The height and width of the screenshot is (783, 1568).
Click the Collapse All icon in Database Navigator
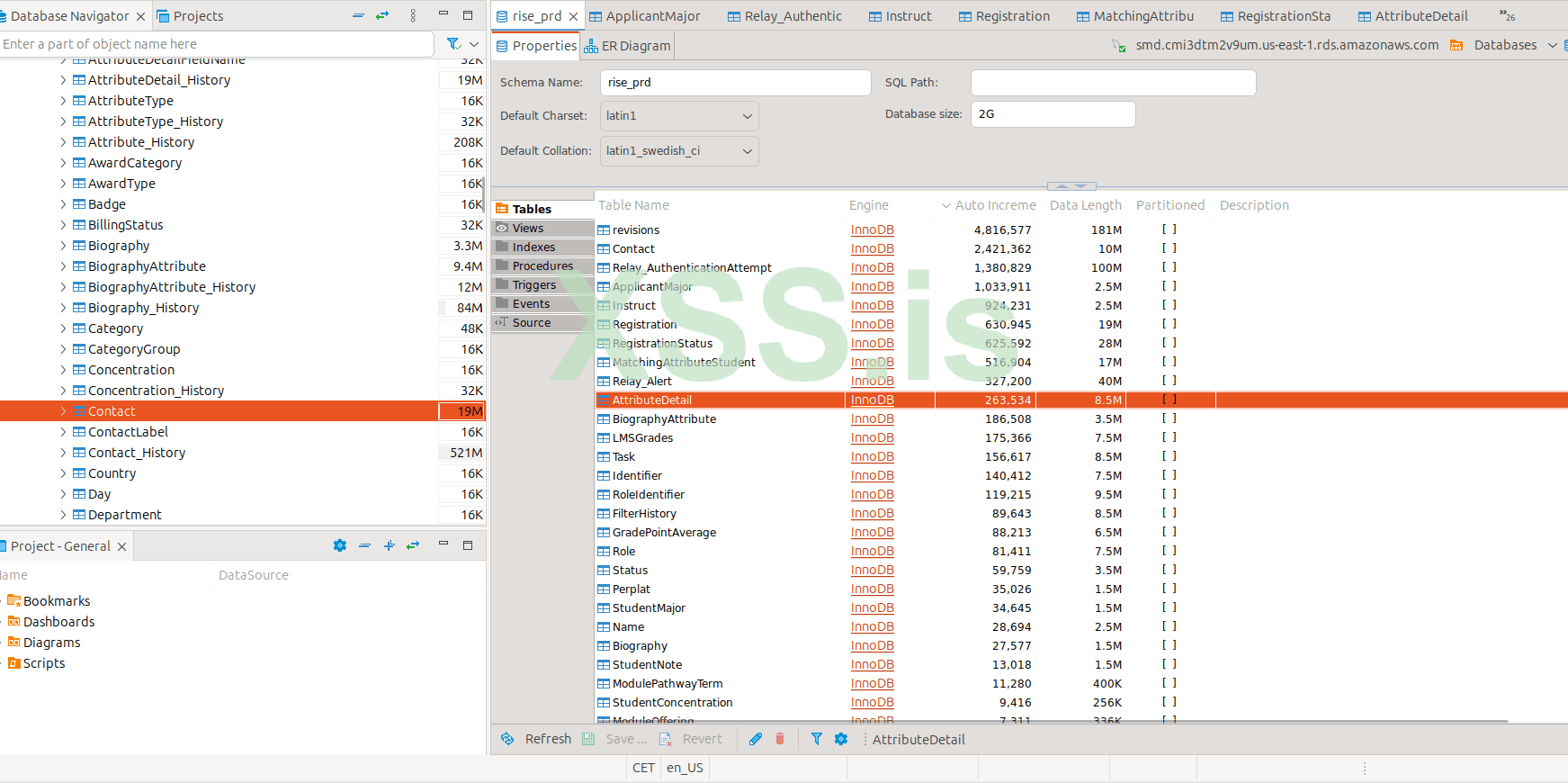pos(358,15)
